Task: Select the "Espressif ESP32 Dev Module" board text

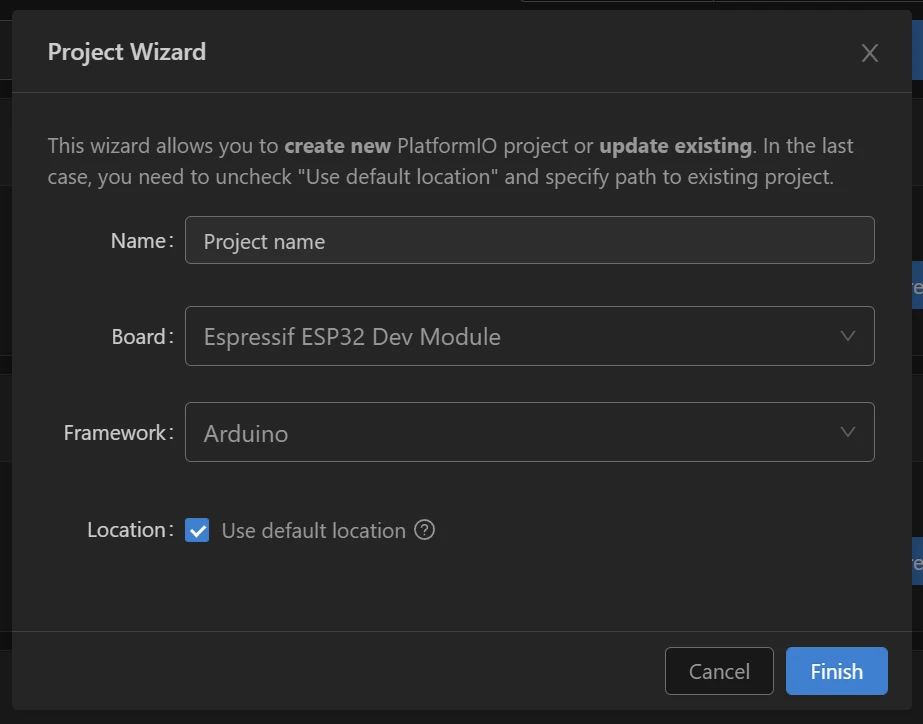Action: point(352,337)
